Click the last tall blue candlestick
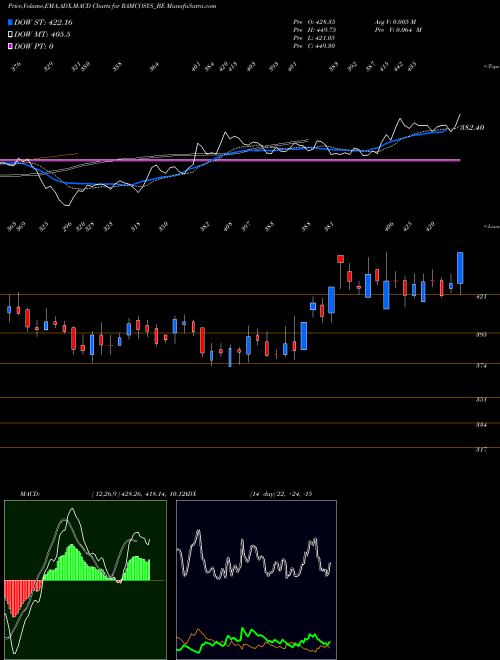The height and width of the screenshot is (660, 500). [x=460, y=268]
